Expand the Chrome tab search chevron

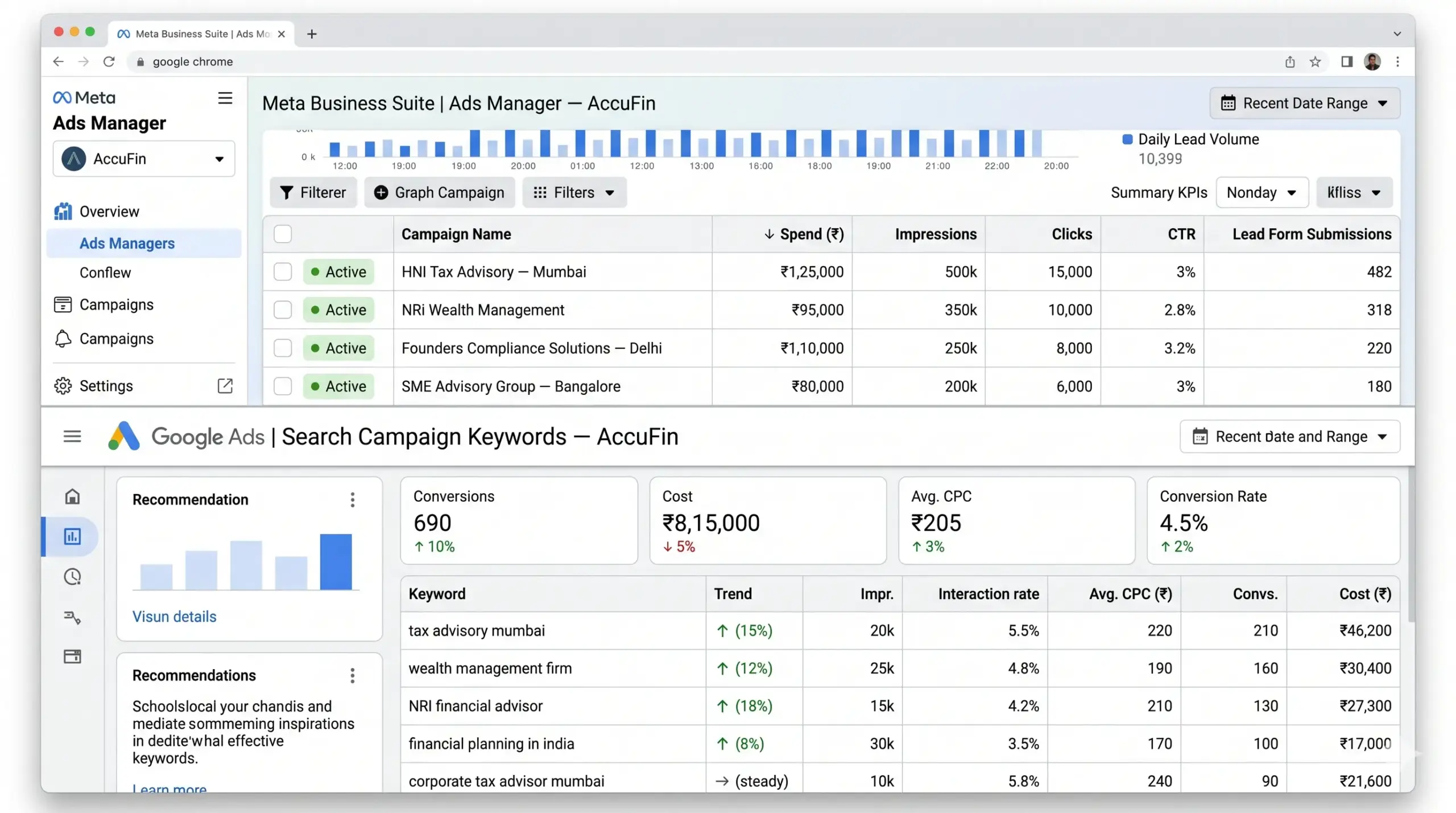pyautogui.click(x=1397, y=34)
